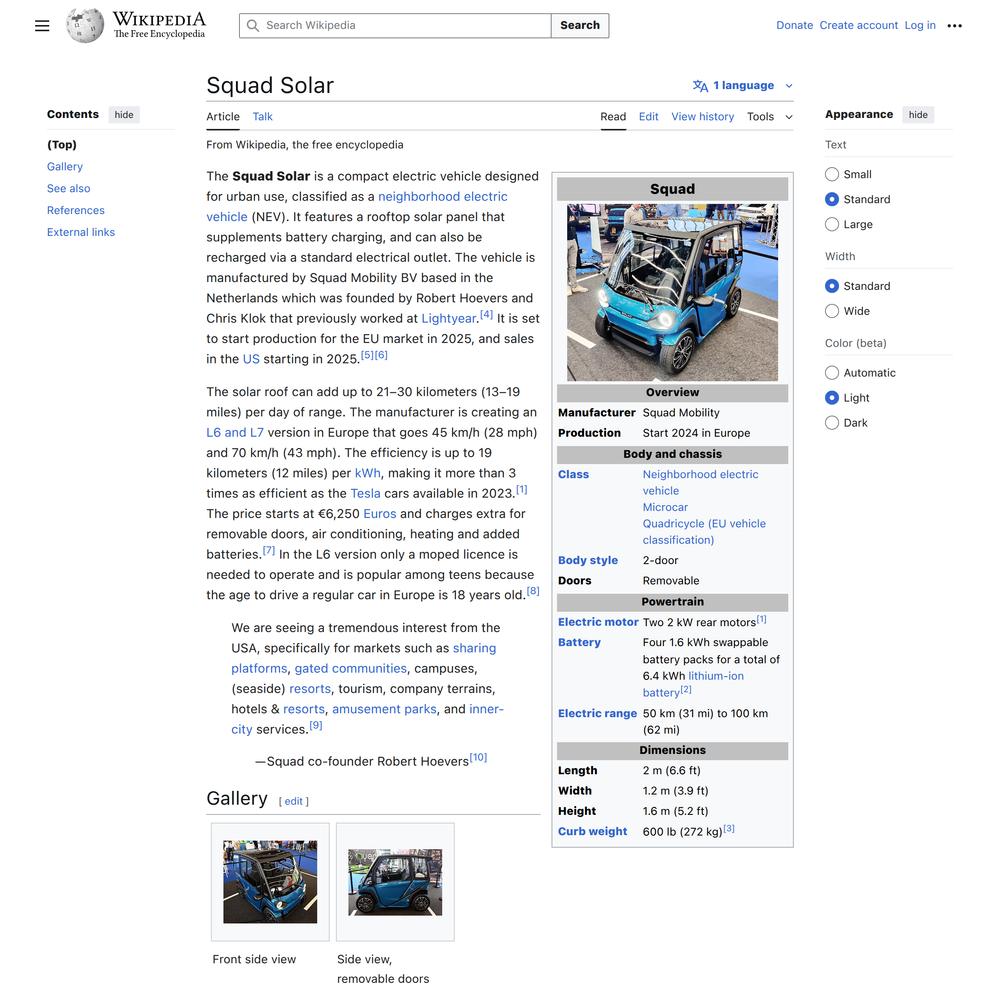Select Standard width option
This screenshot has width=1000, height=1000.
tap(832, 286)
